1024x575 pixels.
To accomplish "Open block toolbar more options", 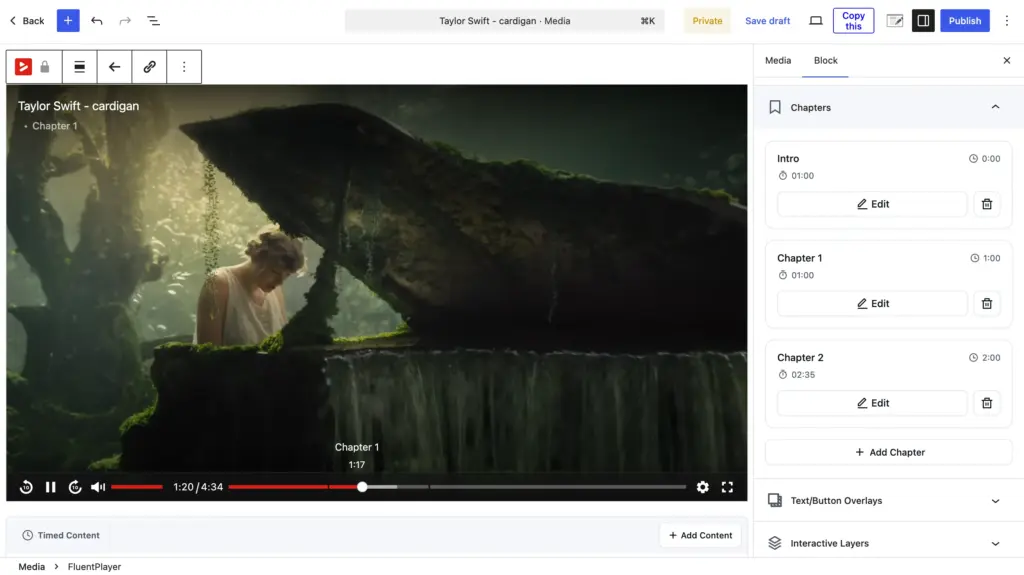I will 184,67.
